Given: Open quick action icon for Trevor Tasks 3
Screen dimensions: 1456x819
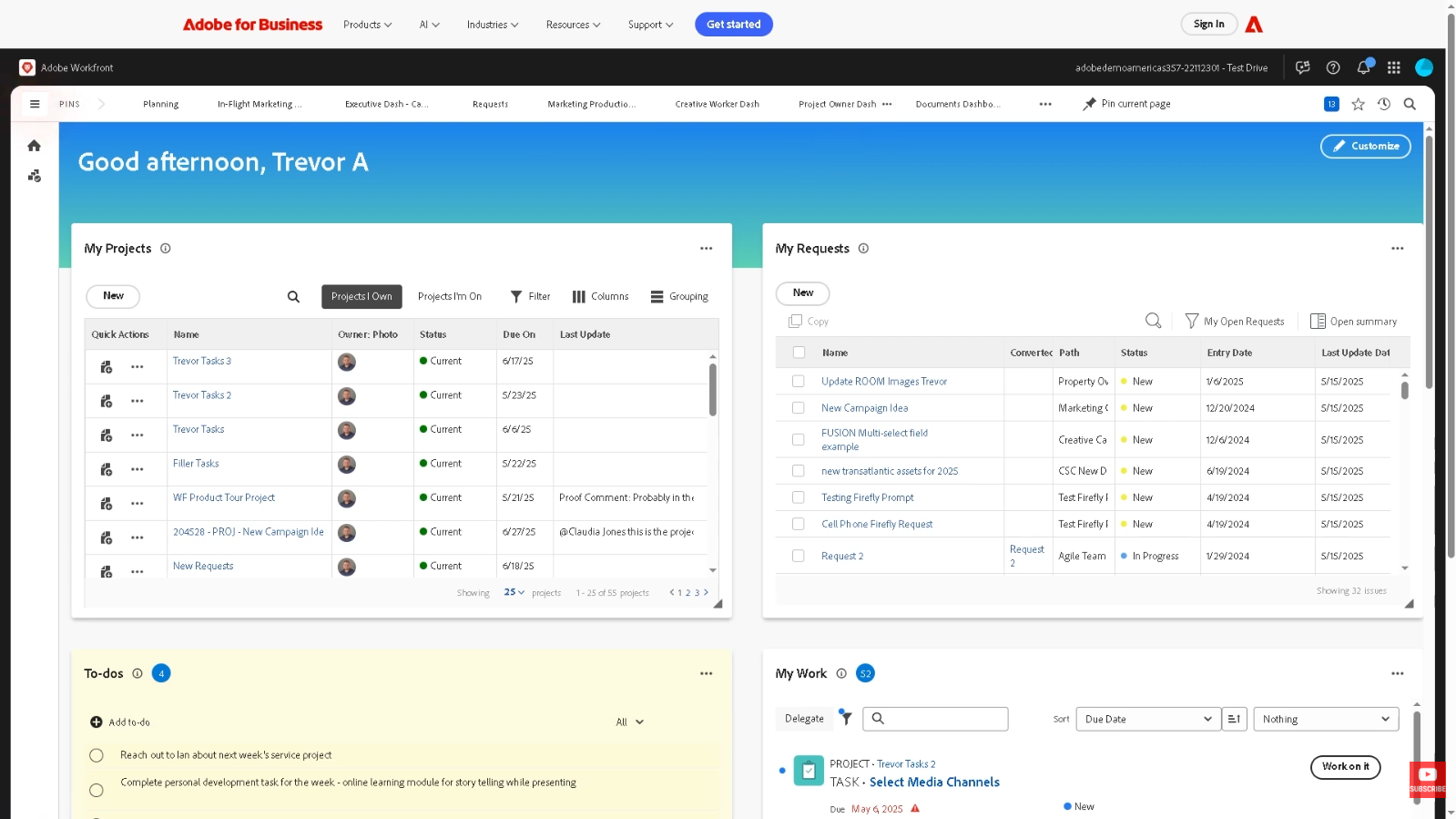Looking at the screenshot, I should click(107, 367).
